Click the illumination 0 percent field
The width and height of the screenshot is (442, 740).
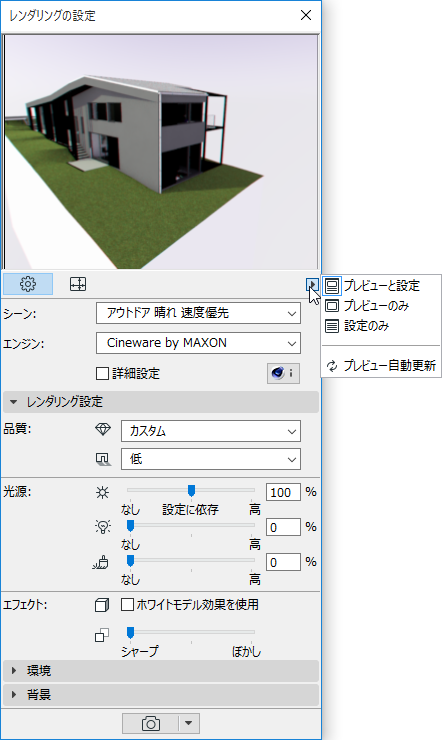[x=283, y=562]
